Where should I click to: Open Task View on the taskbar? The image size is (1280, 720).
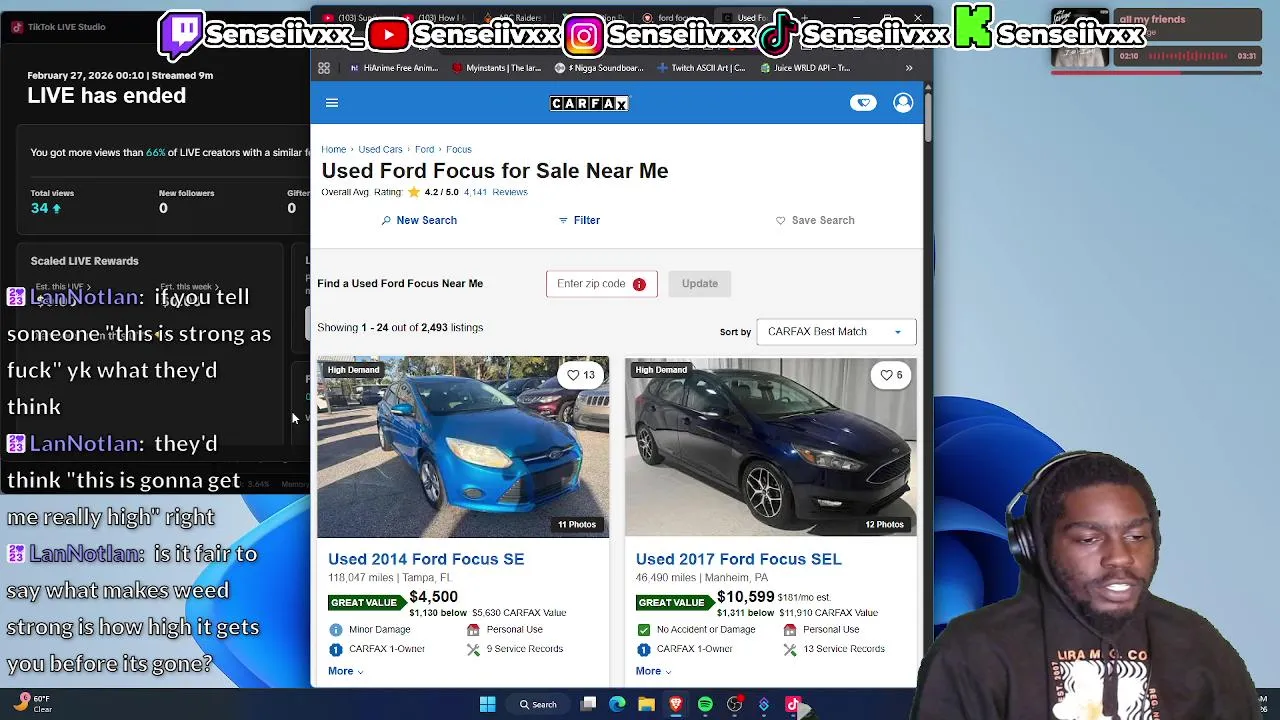coord(589,705)
